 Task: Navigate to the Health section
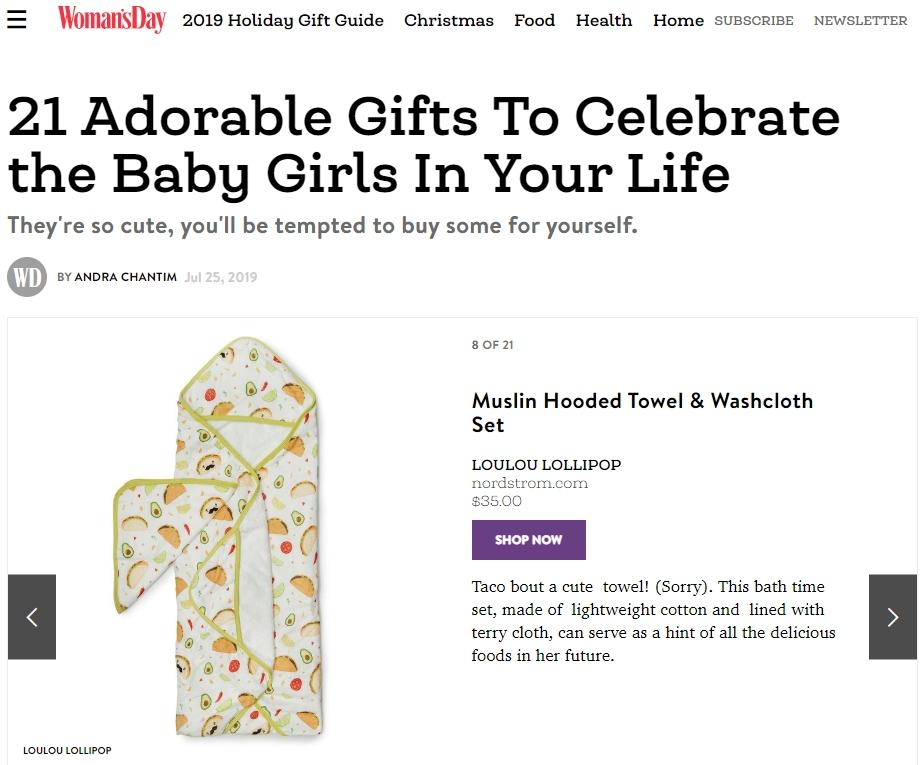[604, 20]
